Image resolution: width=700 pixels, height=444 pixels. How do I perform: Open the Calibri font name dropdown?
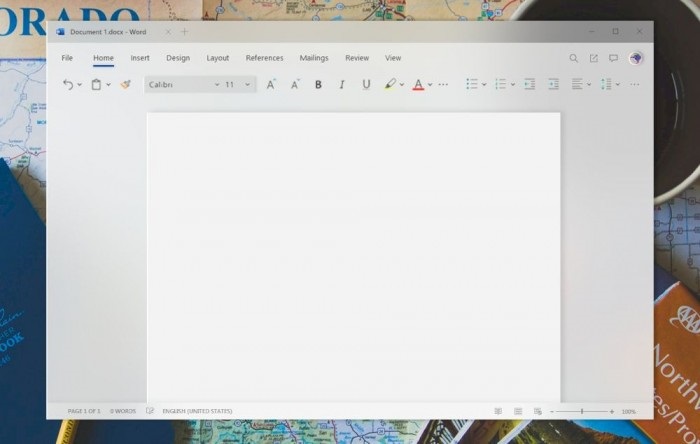click(182, 85)
